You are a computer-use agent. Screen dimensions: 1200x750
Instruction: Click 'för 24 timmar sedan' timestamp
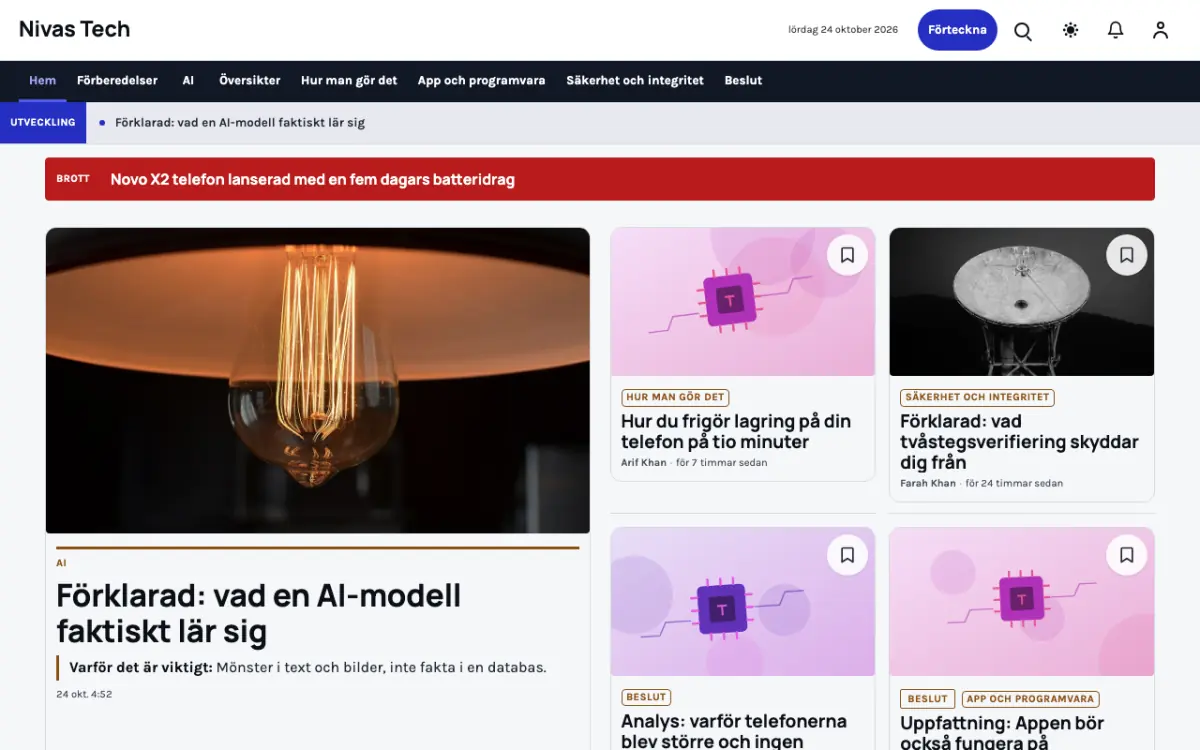[x=1014, y=484]
